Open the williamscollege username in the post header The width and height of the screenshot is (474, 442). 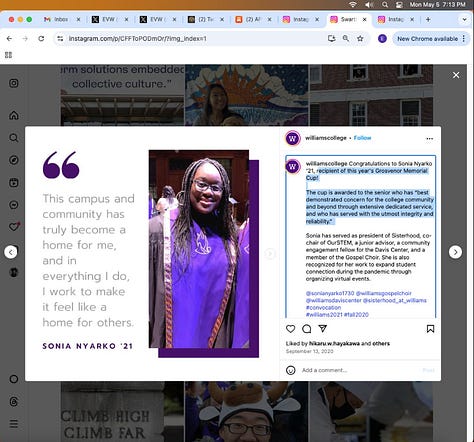(x=326, y=138)
